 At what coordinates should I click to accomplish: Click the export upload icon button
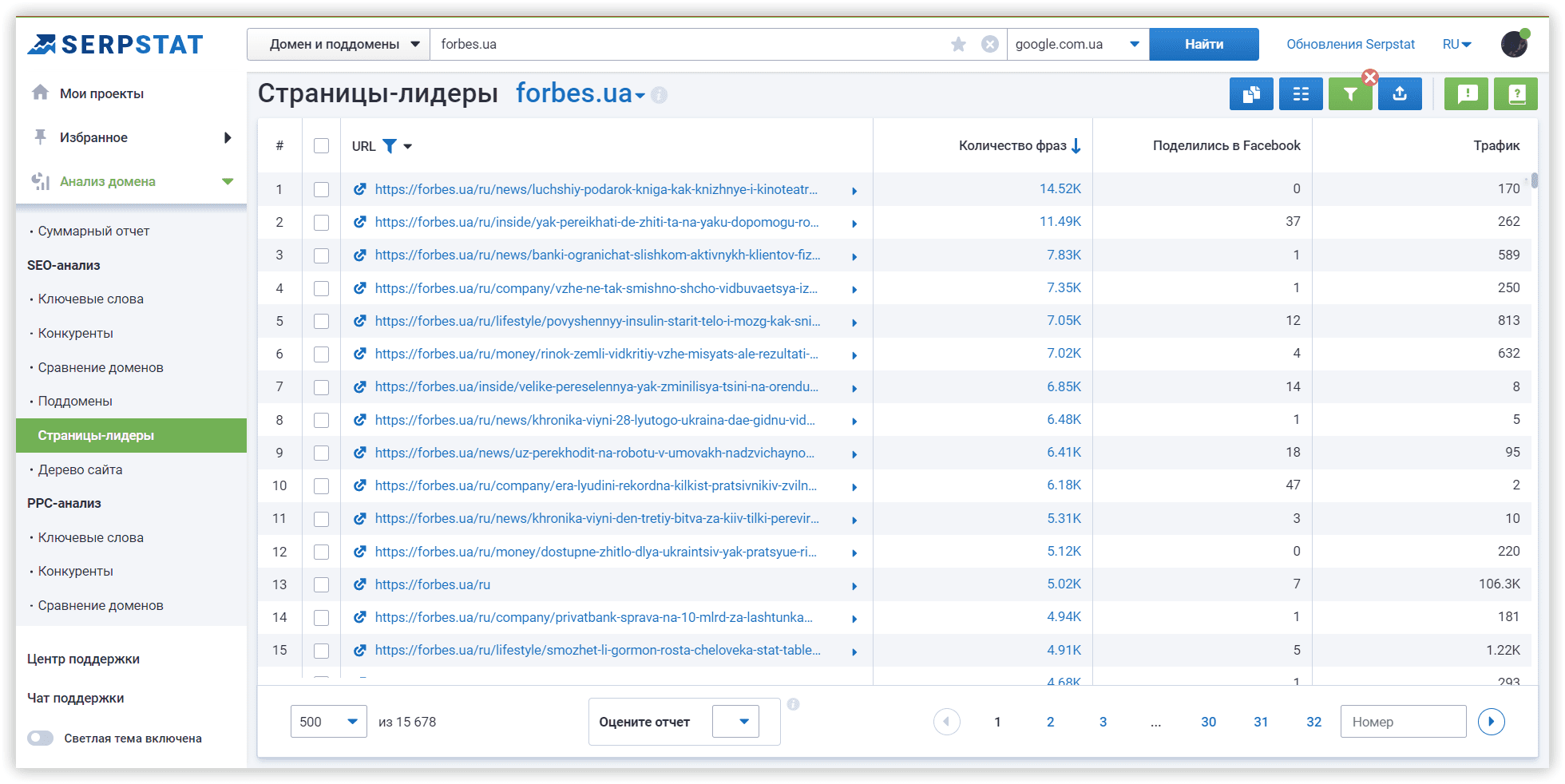pyautogui.click(x=1400, y=94)
